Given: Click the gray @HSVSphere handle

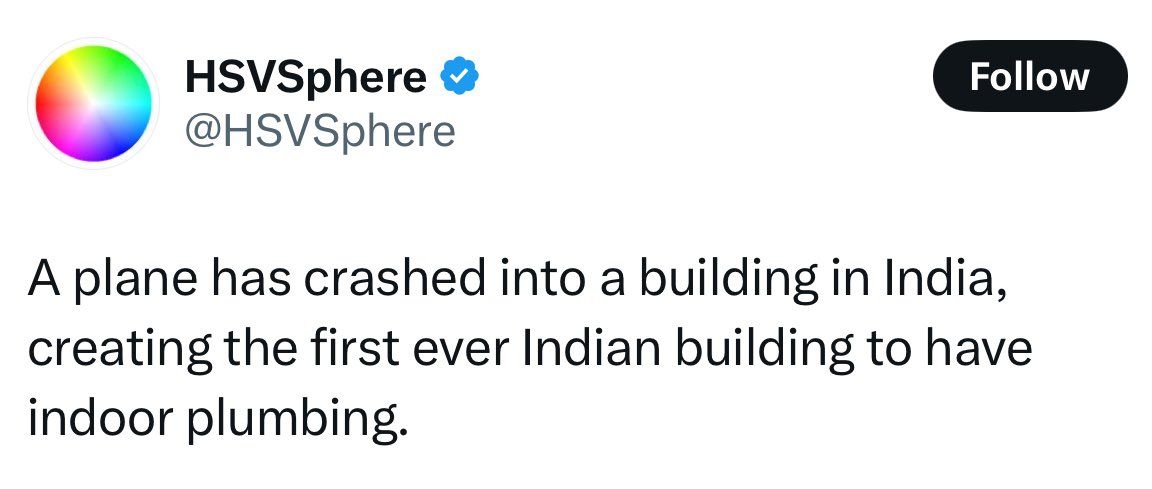Looking at the screenshot, I should pos(320,130).
